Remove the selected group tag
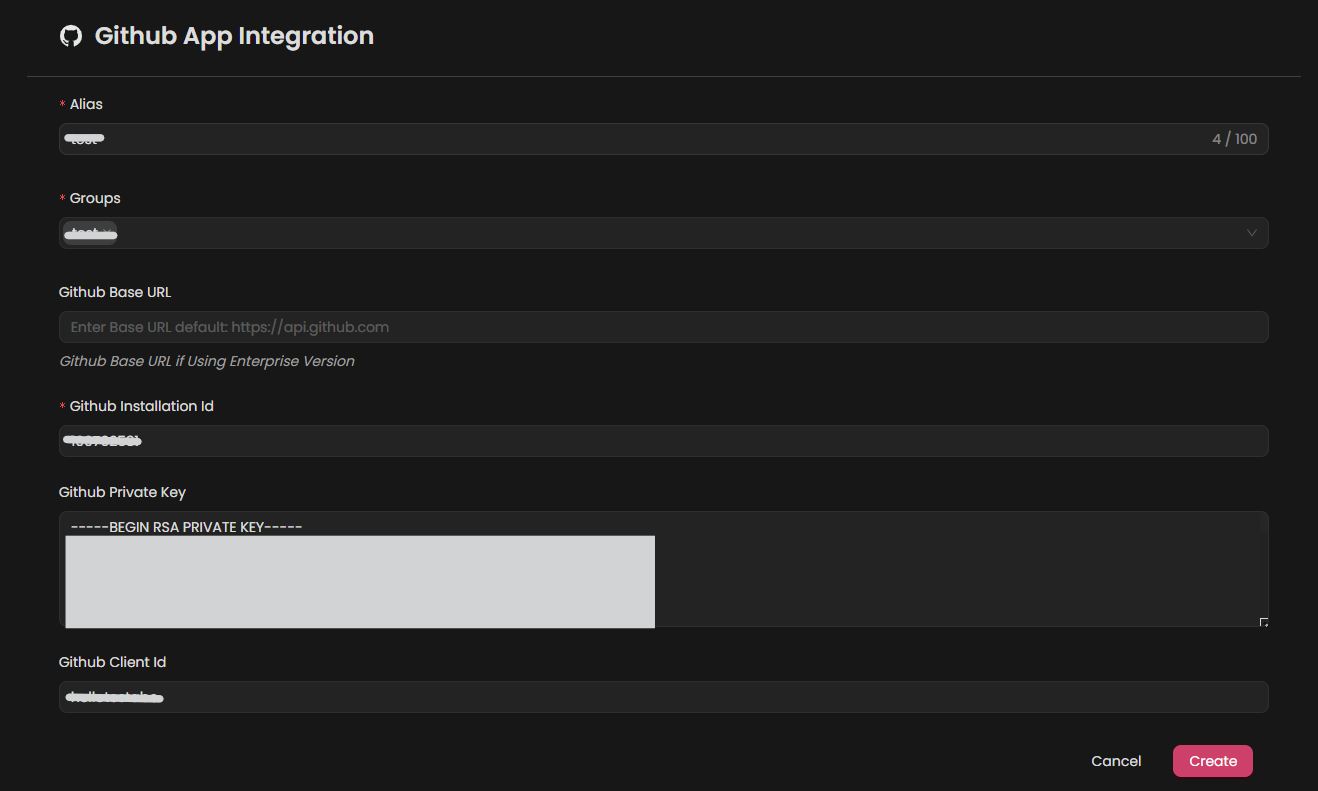Screen dimensions: 1318x791 (x=108, y=233)
